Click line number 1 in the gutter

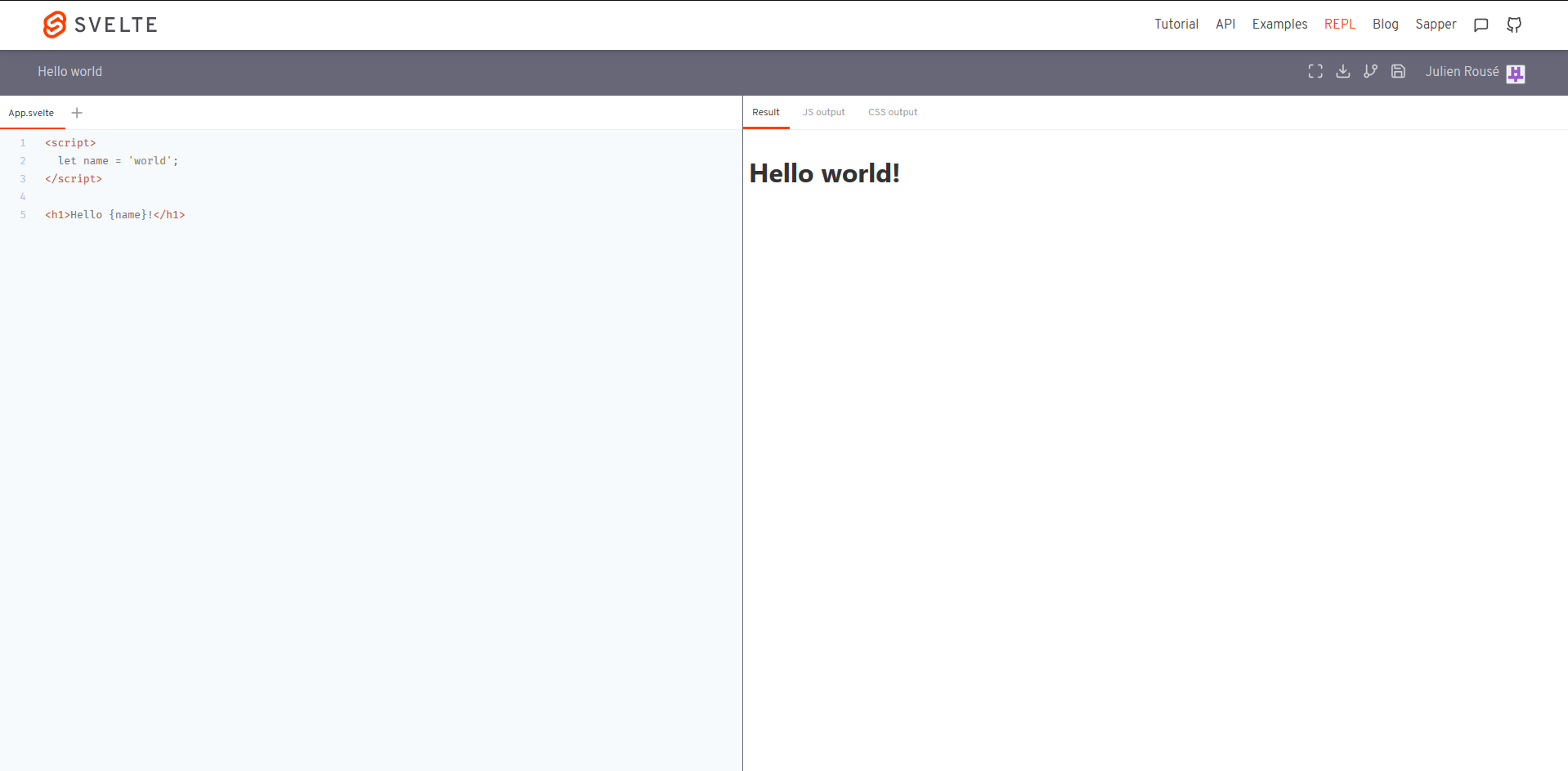coord(23,143)
